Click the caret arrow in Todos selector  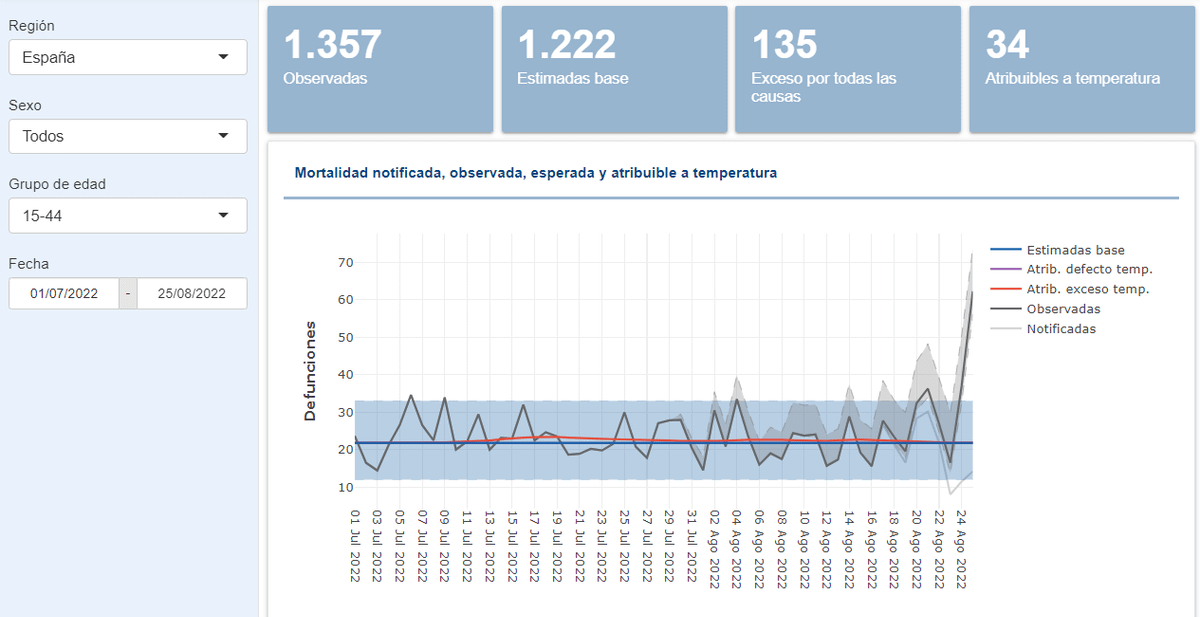pos(223,136)
